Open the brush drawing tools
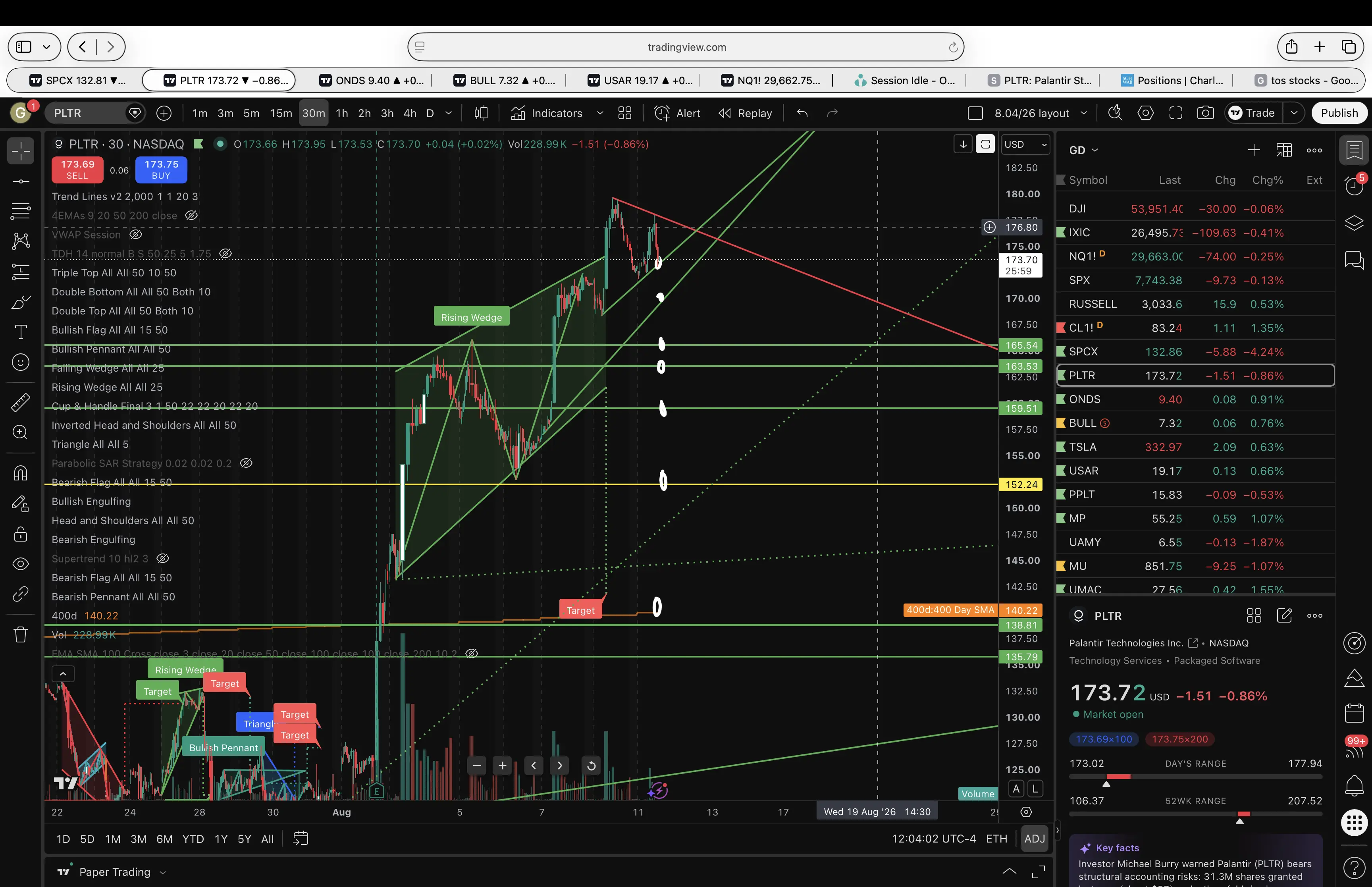The image size is (1372, 887). (21, 302)
